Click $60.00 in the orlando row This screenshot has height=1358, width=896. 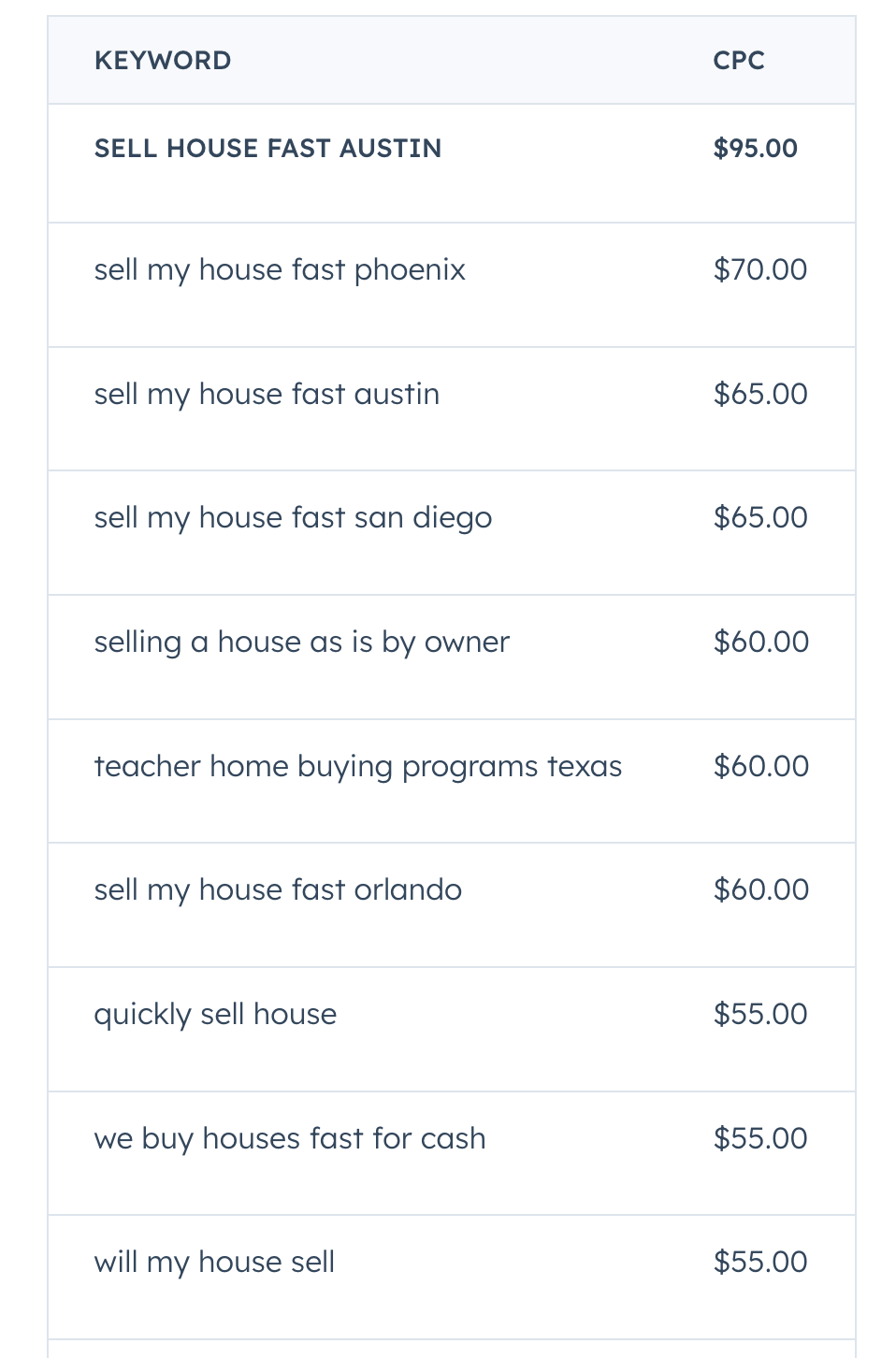(761, 890)
